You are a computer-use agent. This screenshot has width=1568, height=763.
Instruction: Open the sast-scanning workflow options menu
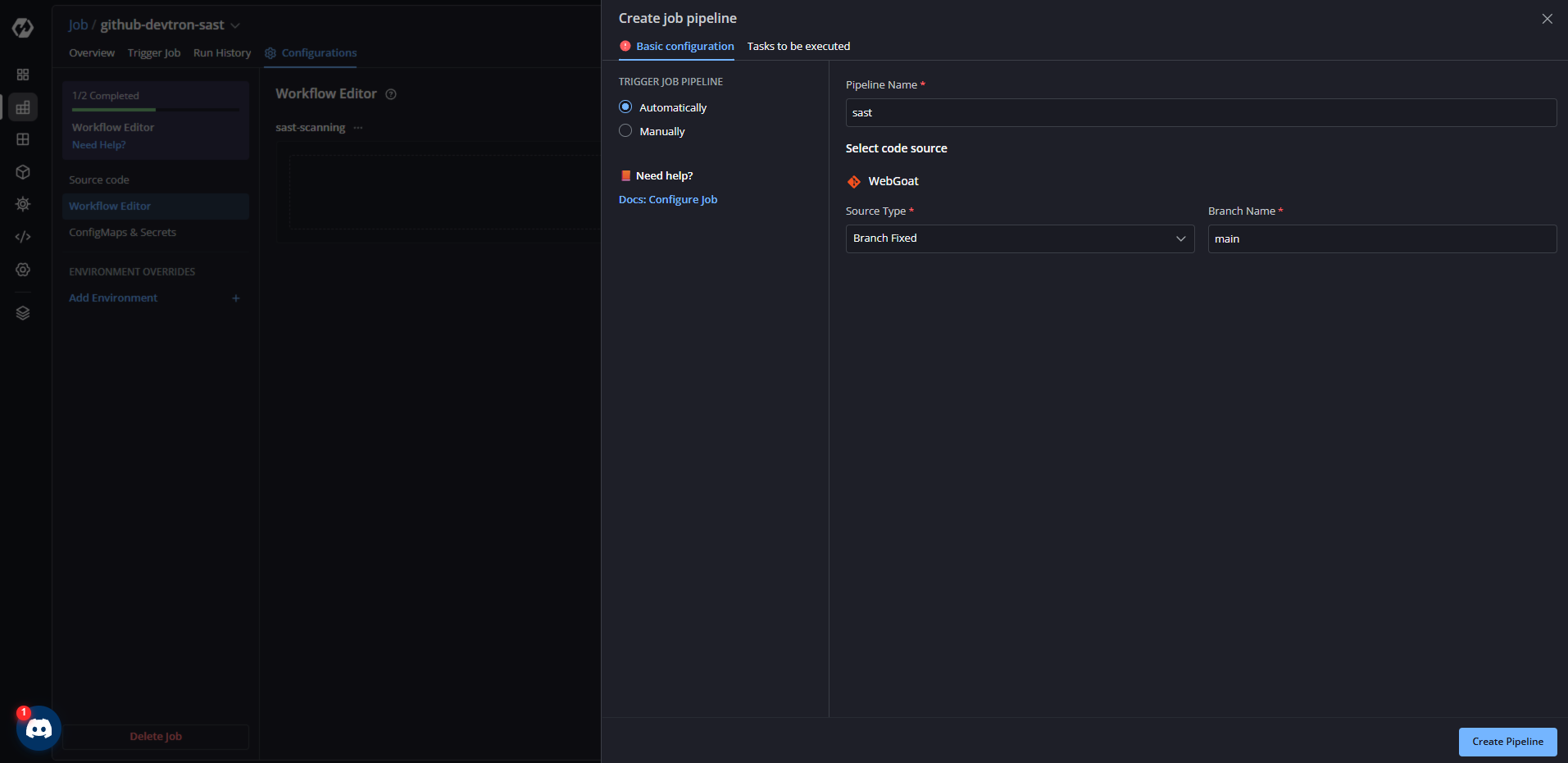358,128
